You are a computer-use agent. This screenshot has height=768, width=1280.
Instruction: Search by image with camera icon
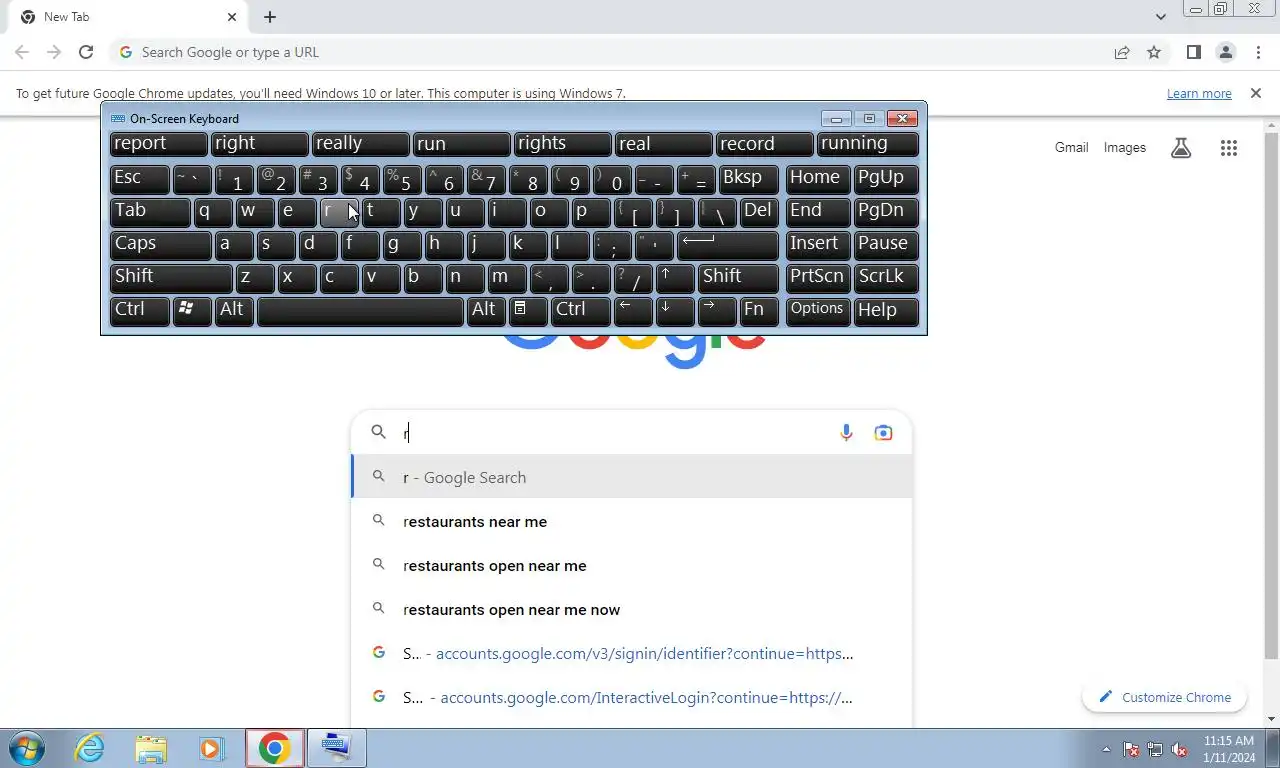click(883, 432)
